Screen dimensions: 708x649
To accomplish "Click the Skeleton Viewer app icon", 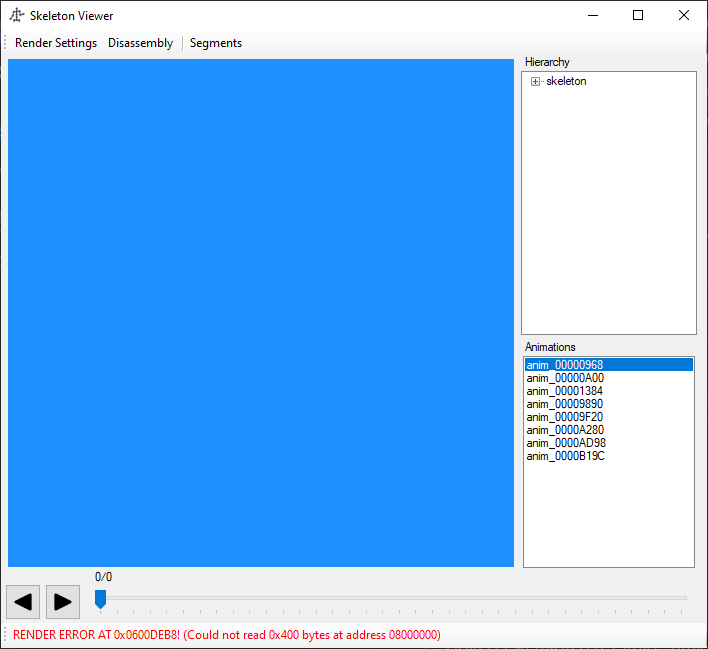I will 17,15.
